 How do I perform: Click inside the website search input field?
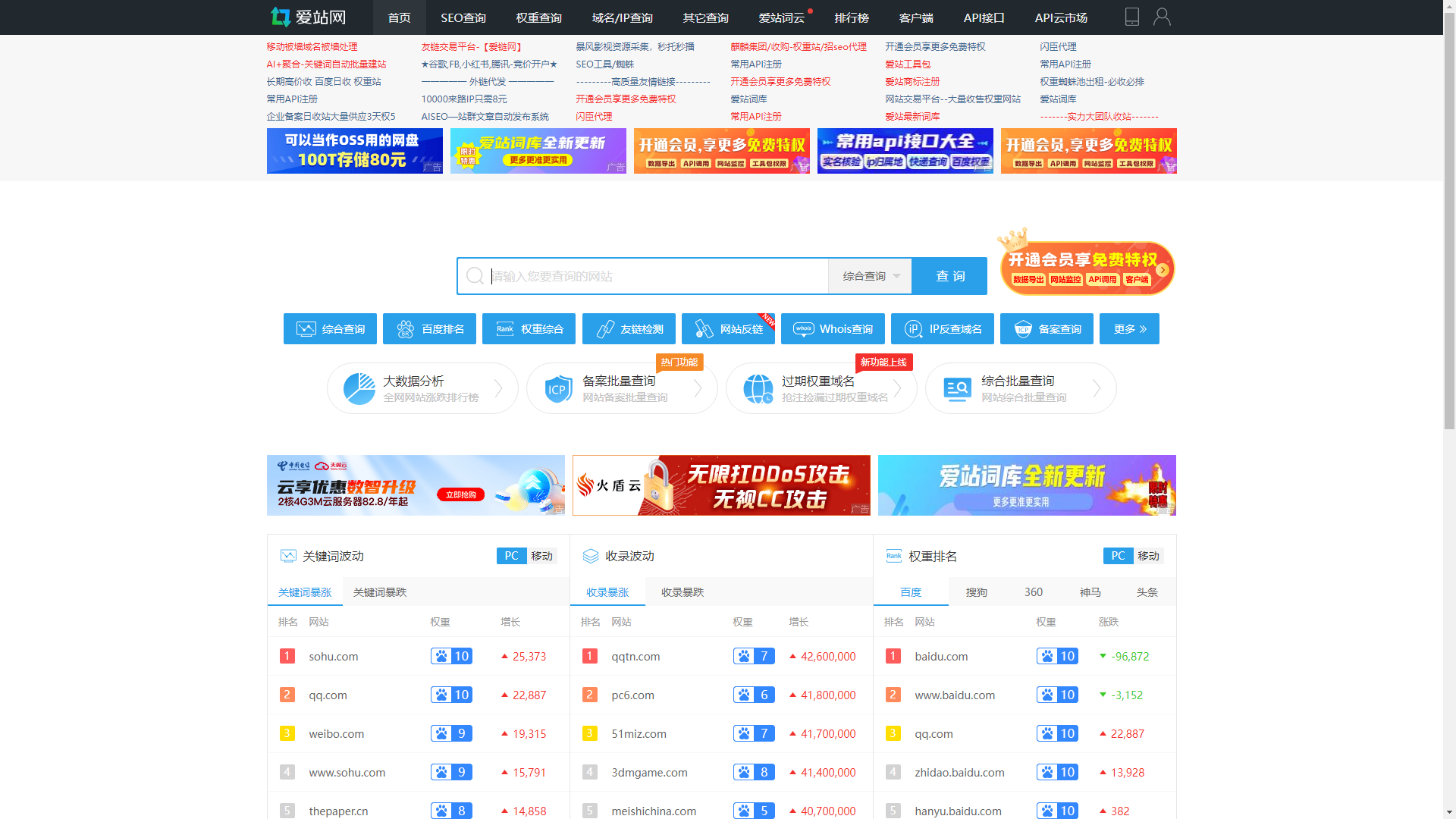pyautogui.click(x=652, y=276)
